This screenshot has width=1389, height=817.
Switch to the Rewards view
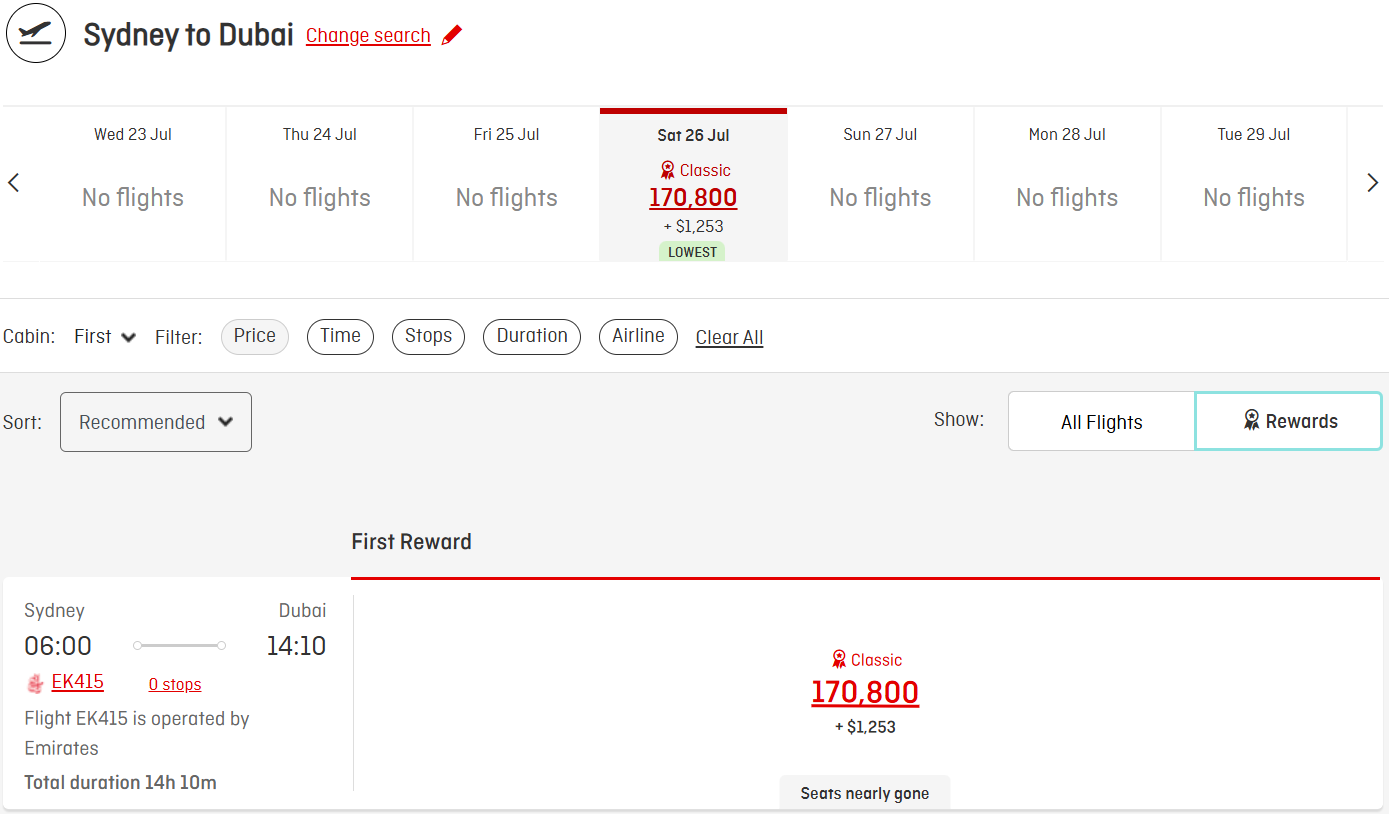click(1289, 421)
